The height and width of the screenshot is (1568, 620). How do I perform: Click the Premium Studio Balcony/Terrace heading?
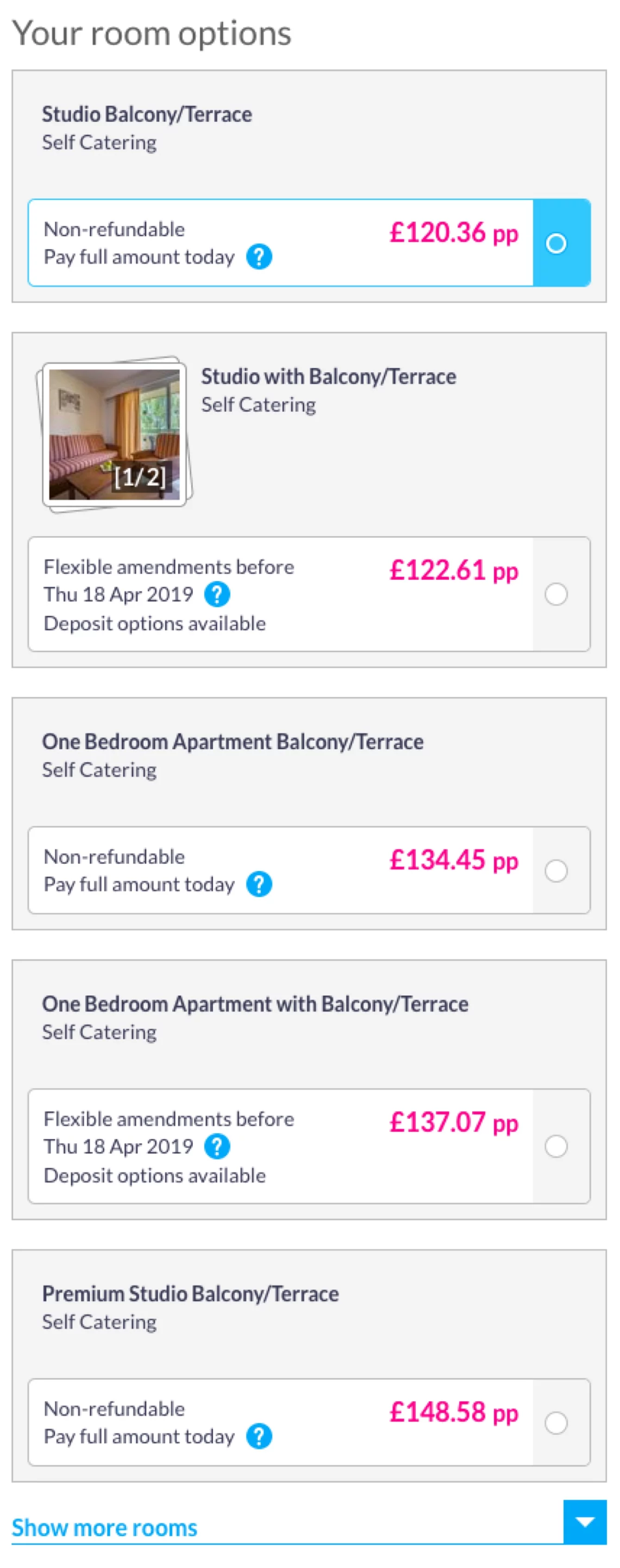click(x=190, y=1293)
